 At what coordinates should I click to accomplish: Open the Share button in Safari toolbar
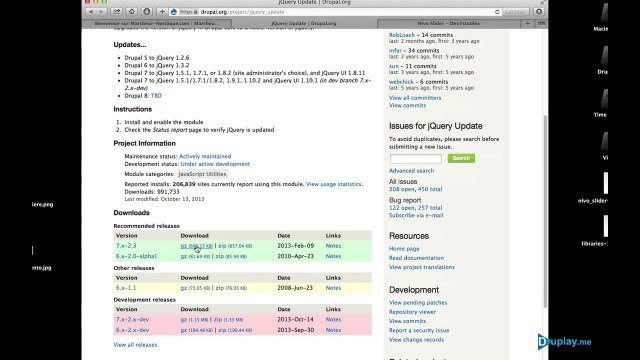coord(117,12)
